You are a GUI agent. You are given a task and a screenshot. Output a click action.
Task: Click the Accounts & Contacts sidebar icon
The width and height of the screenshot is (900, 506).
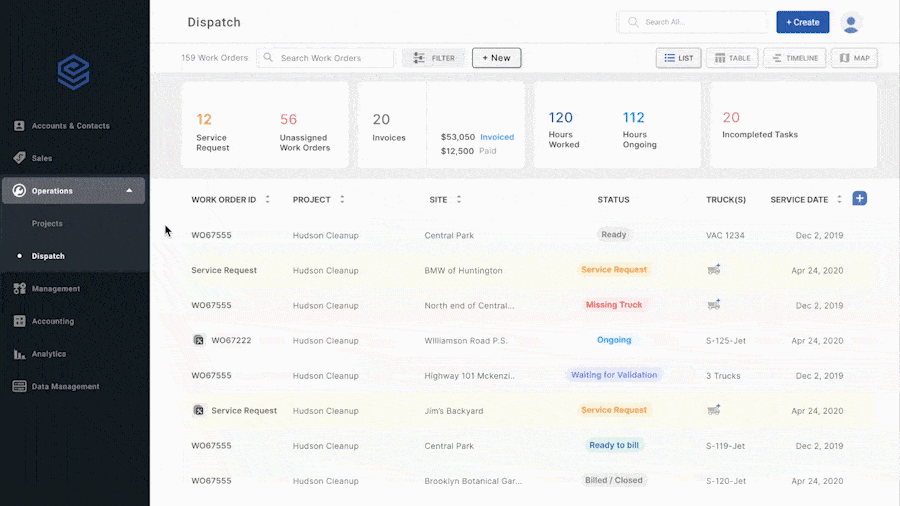(x=19, y=126)
